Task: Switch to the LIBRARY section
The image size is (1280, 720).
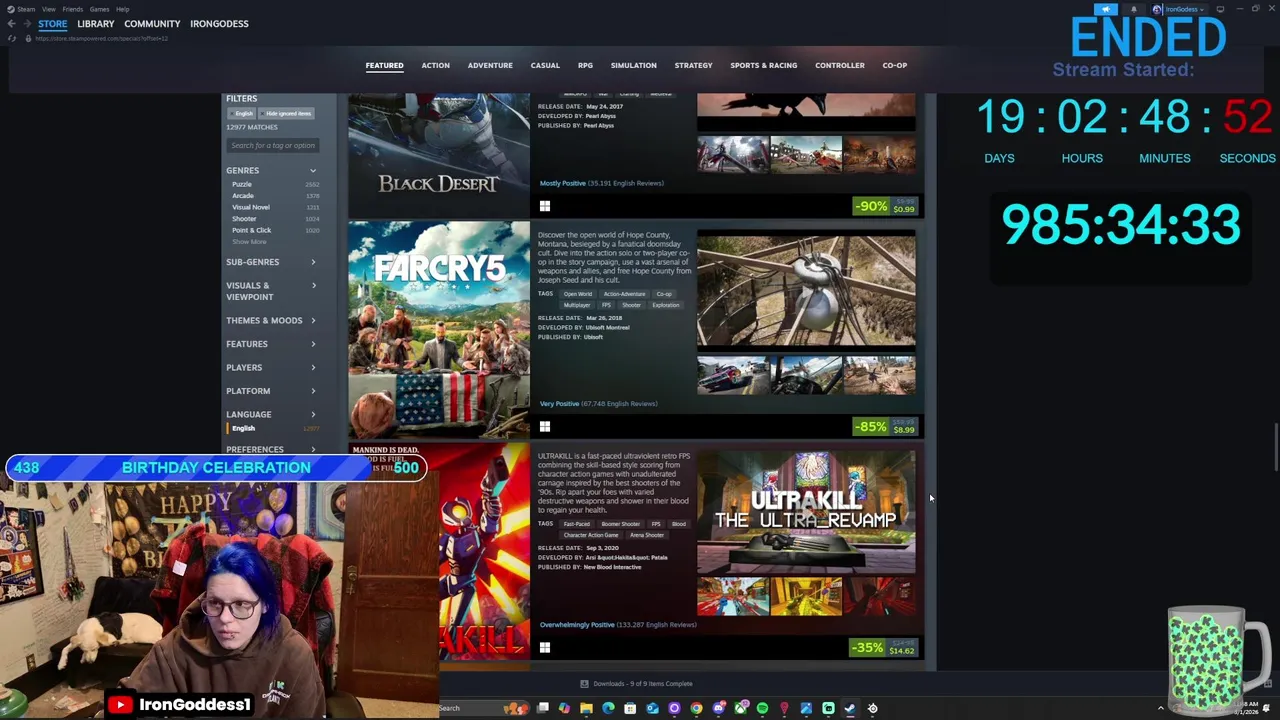Action: (96, 24)
